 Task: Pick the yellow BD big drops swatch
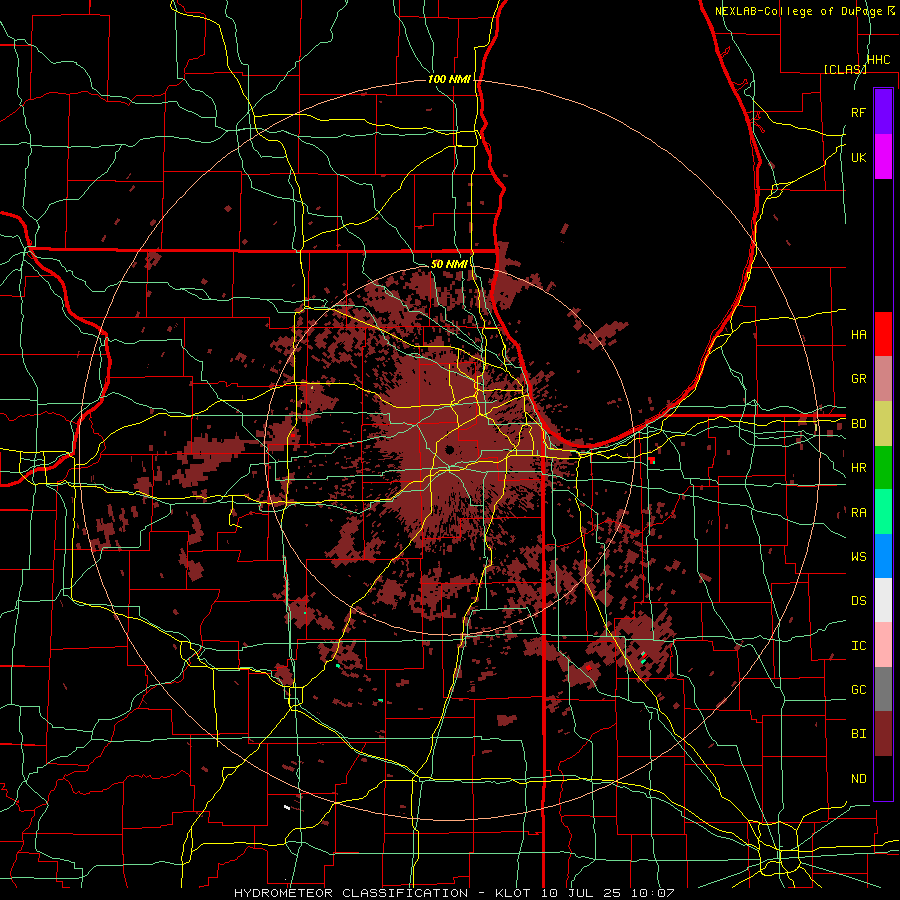point(883,424)
